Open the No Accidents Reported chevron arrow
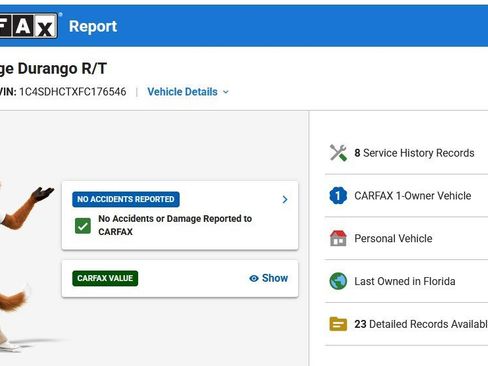488x366 pixels. [285, 199]
